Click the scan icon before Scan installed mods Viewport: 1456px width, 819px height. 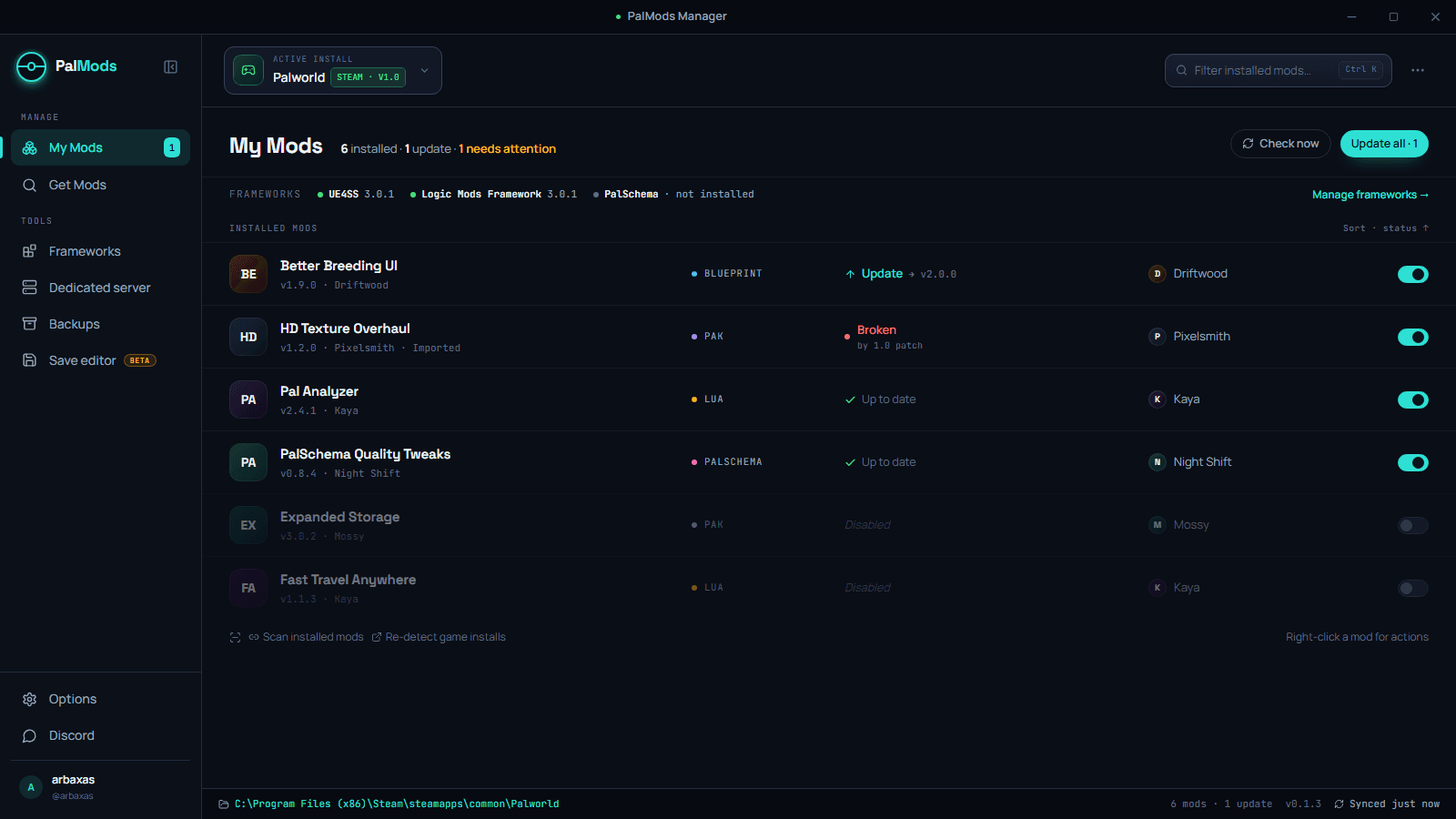[235, 637]
